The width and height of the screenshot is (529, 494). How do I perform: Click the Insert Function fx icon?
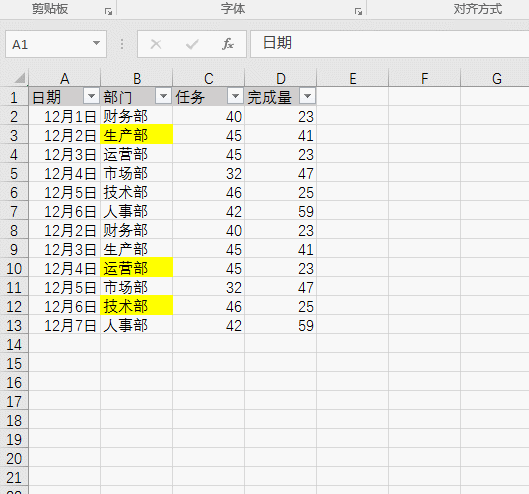pos(228,44)
